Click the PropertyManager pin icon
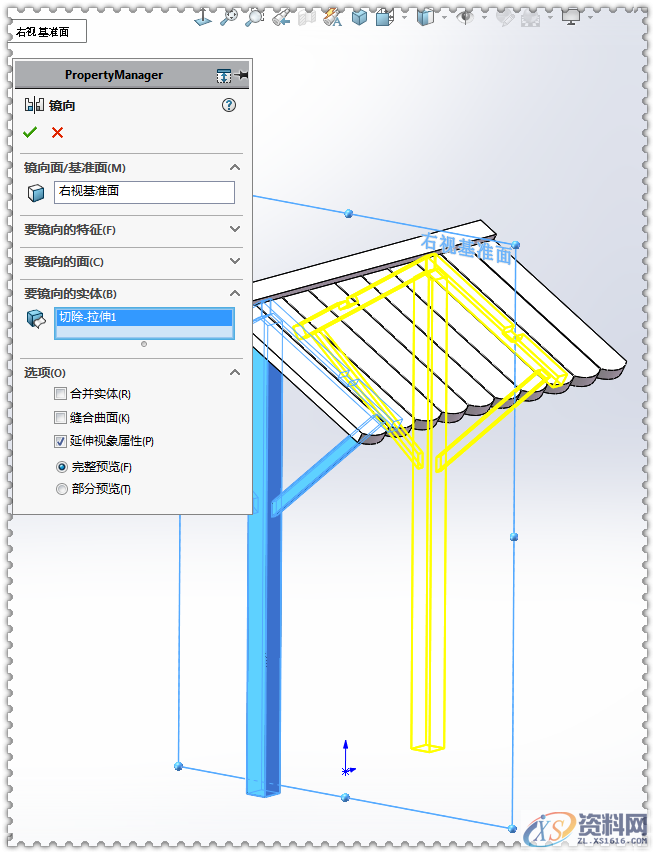 (x=242, y=75)
